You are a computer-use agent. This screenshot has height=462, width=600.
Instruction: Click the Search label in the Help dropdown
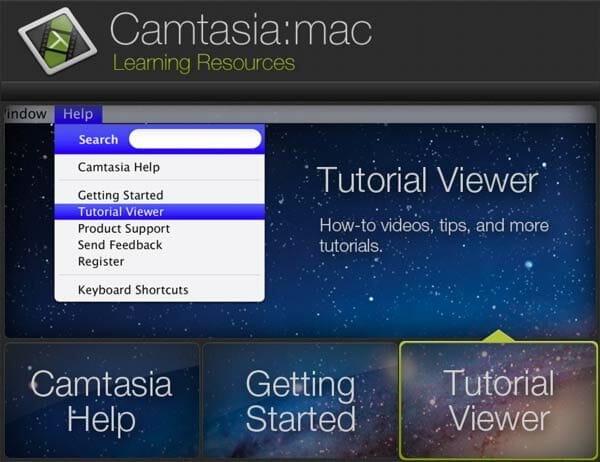pos(98,140)
